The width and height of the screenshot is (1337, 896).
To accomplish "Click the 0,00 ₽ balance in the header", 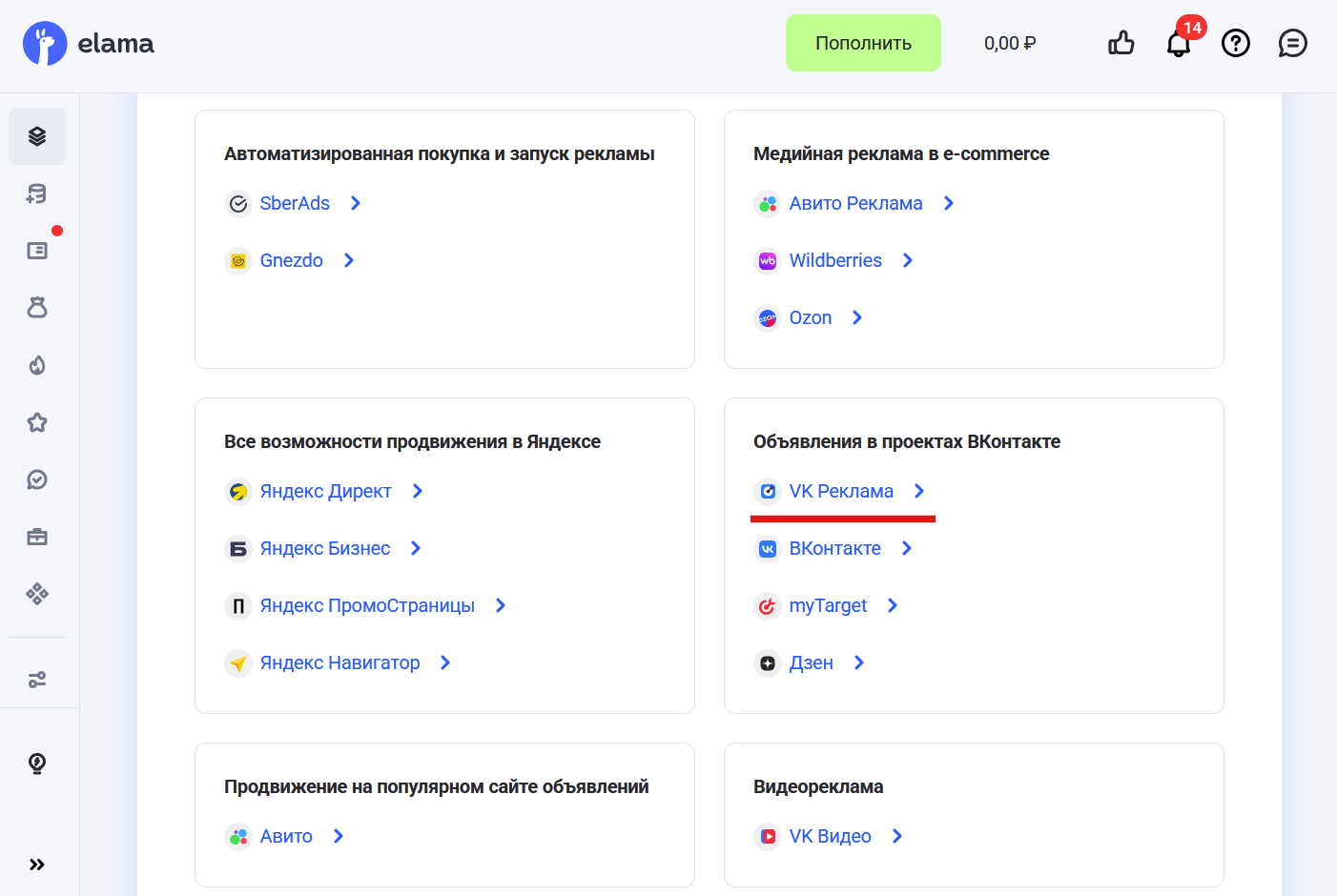I will [x=1010, y=42].
